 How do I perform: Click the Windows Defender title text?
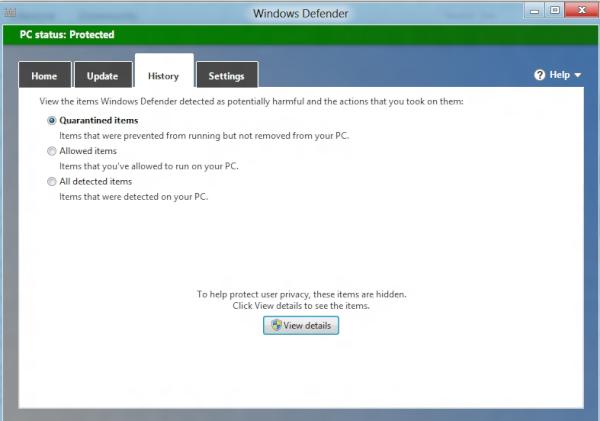coord(300,13)
